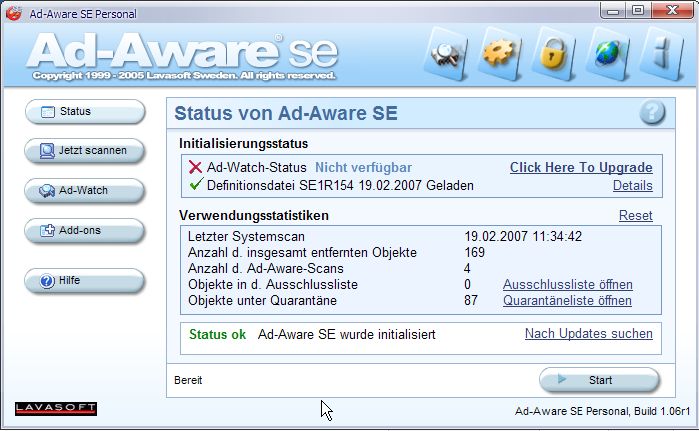
Task: Click Nach Updates suchen link
Action: click(x=589, y=333)
